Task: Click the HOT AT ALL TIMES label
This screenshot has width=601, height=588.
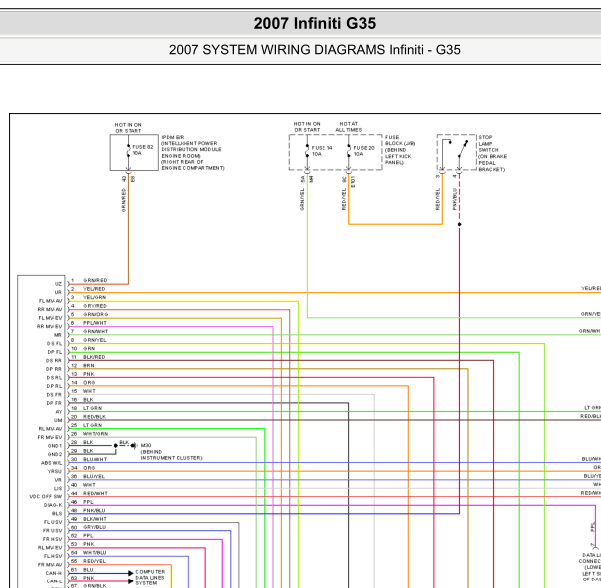Action: click(x=348, y=127)
